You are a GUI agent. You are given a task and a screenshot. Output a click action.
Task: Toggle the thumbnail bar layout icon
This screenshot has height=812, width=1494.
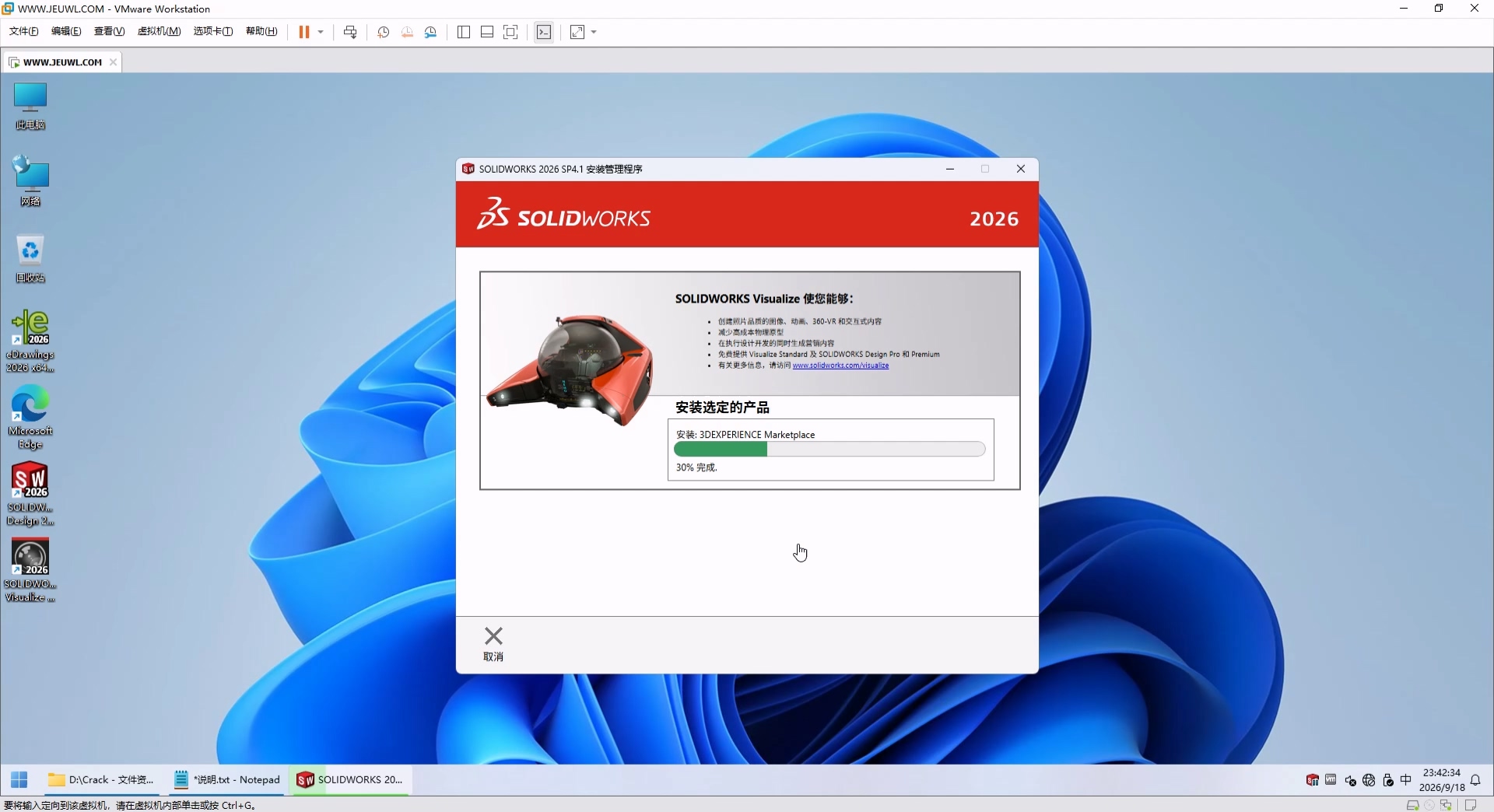point(487,32)
